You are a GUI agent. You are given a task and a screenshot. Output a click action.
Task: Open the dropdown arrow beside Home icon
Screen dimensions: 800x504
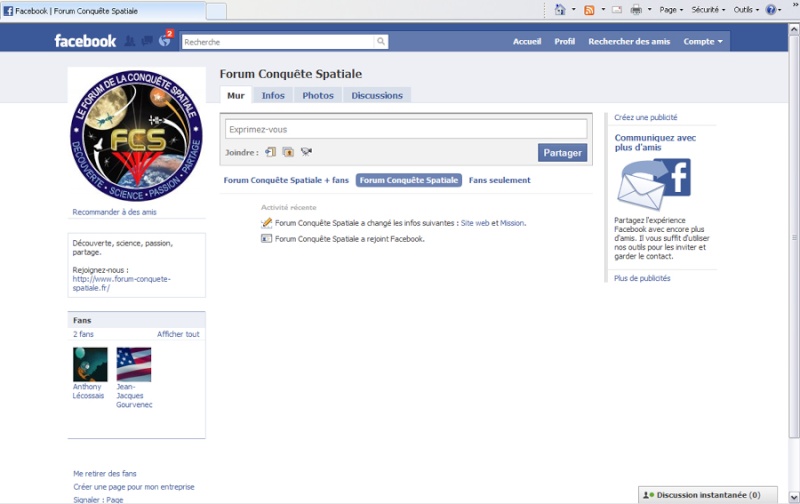click(x=573, y=10)
